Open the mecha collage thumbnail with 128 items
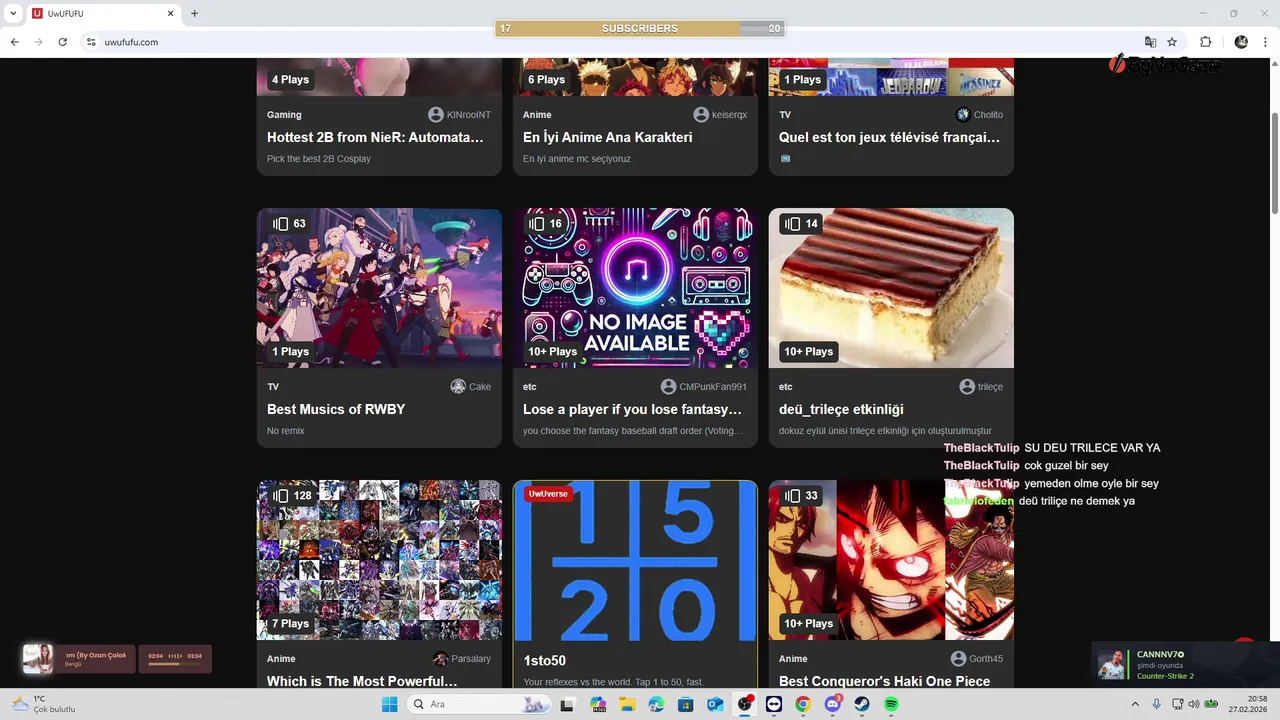The height and width of the screenshot is (720, 1280). 379,560
